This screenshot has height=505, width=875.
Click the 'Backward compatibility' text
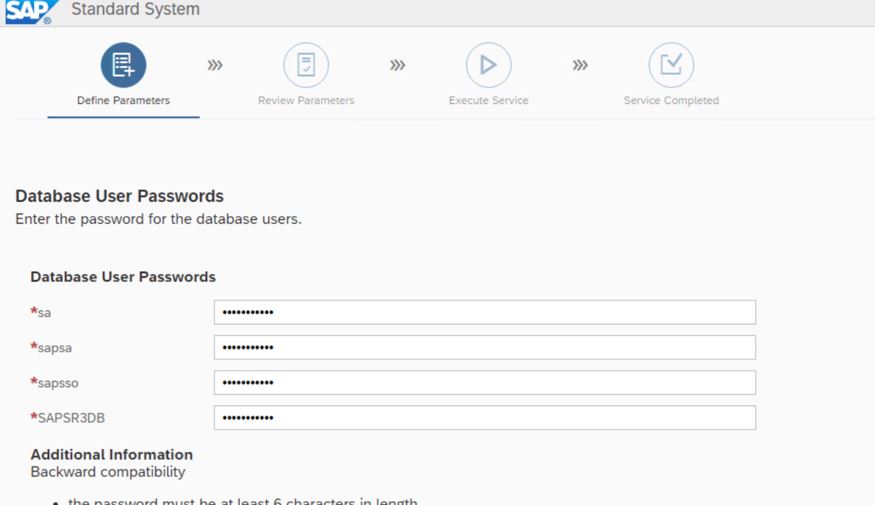[108, 472]
